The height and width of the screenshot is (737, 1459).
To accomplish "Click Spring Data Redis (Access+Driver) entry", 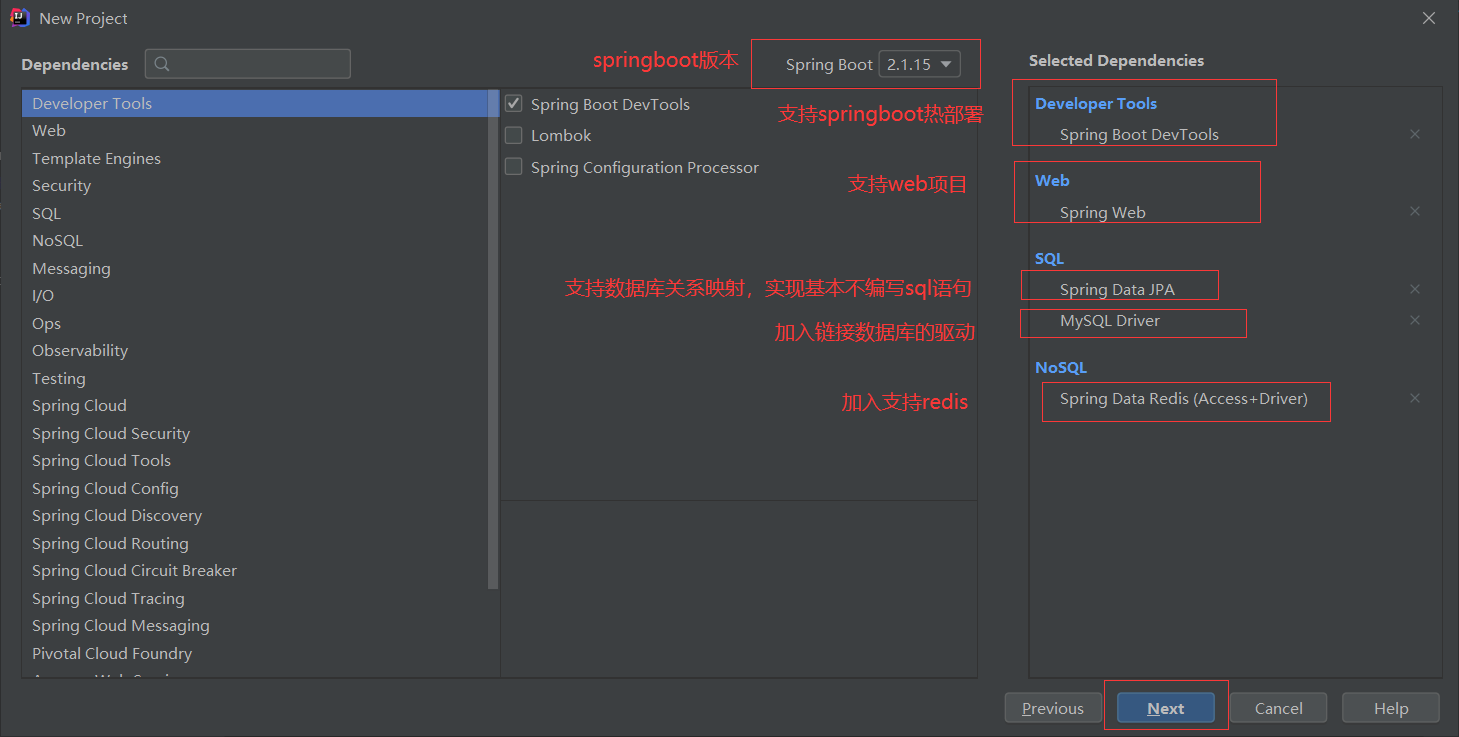I will pyautogui.click(x=1184, y=398).
